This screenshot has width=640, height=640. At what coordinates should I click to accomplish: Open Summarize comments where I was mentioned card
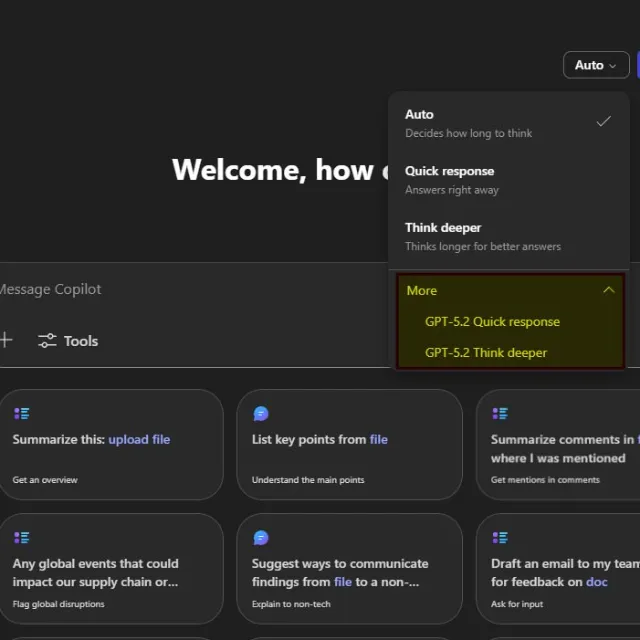(558, 444)
